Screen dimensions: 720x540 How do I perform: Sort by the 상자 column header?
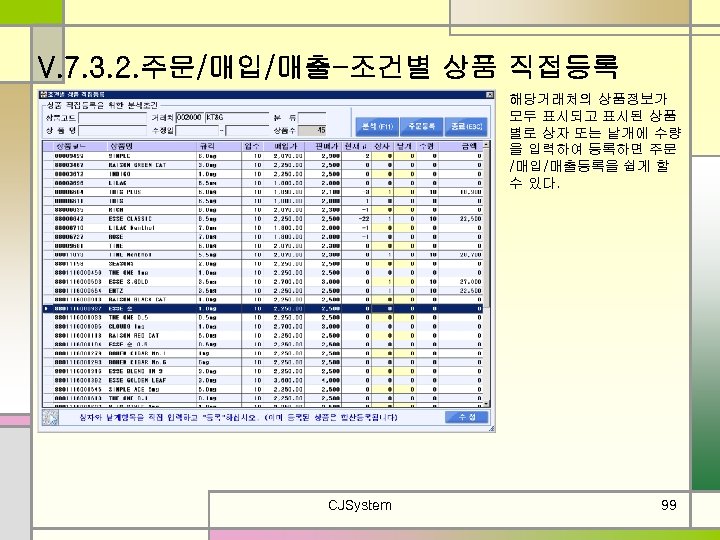(x=382, y=146)
